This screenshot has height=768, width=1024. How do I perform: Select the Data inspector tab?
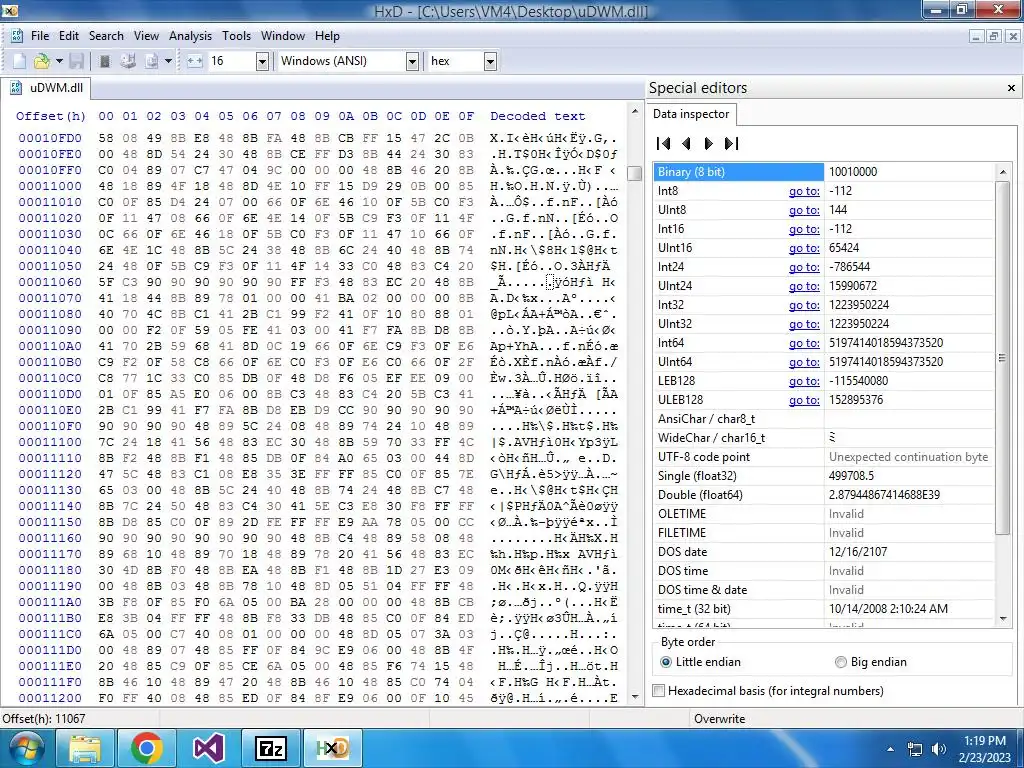tap(691, 114)
